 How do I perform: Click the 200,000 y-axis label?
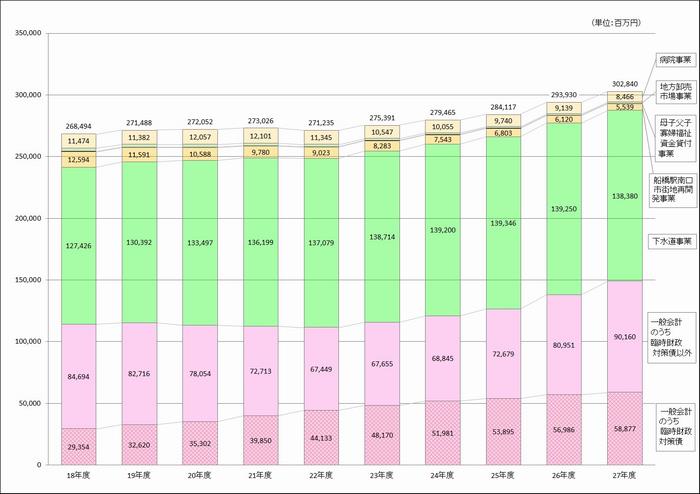(x=28, y=218)
